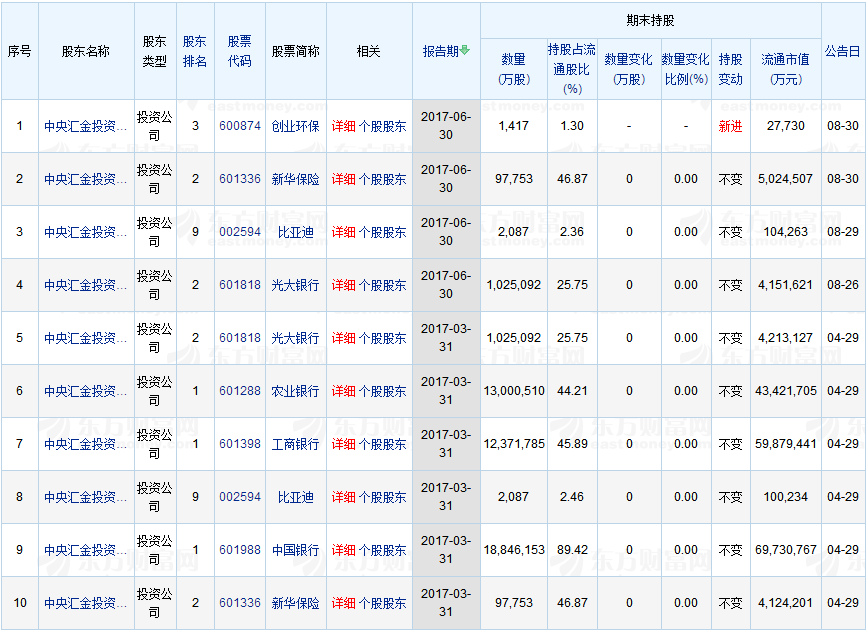The image size is (868, 630).
Task: Select the 89.42 percentage cell
Action: (572, 550)
